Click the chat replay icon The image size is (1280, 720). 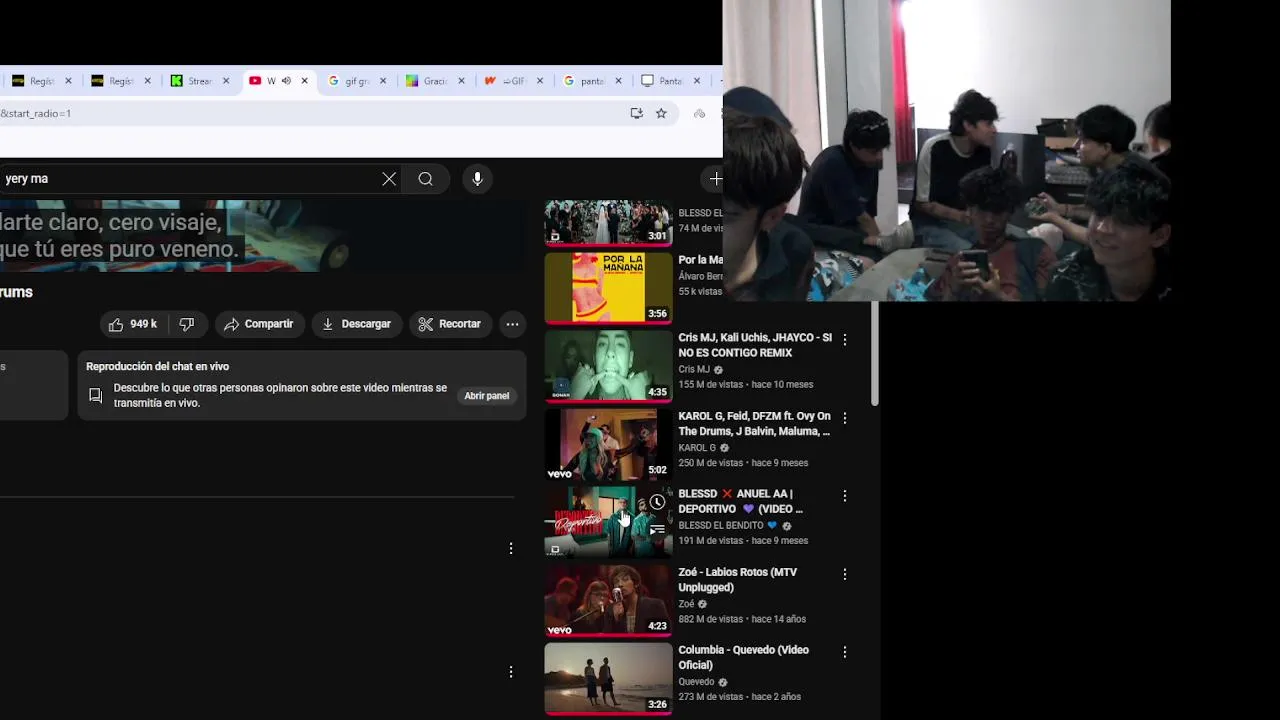[x=96, y=396]
